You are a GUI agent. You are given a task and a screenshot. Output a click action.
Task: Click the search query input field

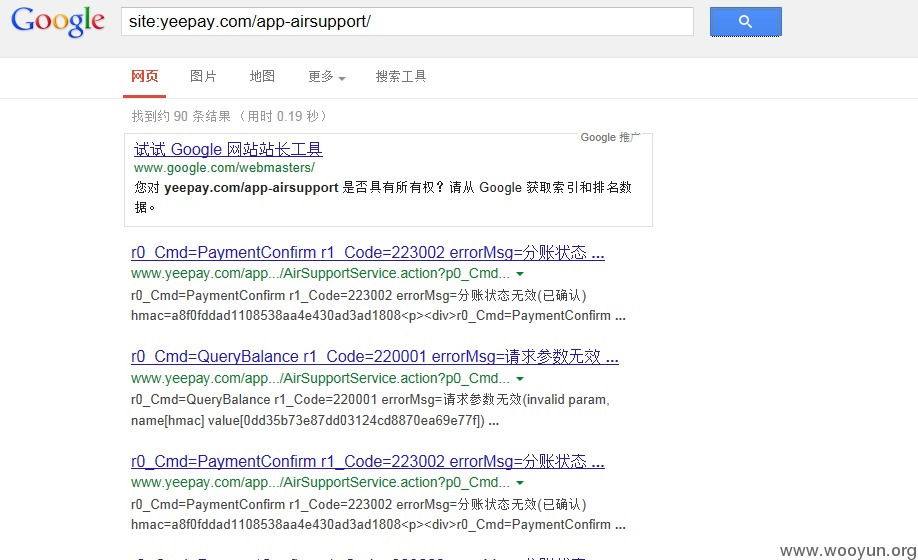(407, 22)
